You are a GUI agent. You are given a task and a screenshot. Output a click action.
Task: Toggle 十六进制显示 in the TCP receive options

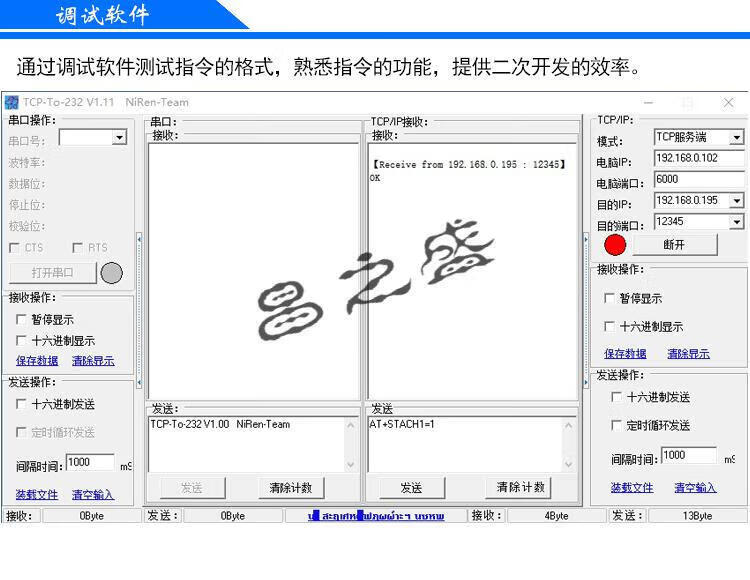coord(609,327)
